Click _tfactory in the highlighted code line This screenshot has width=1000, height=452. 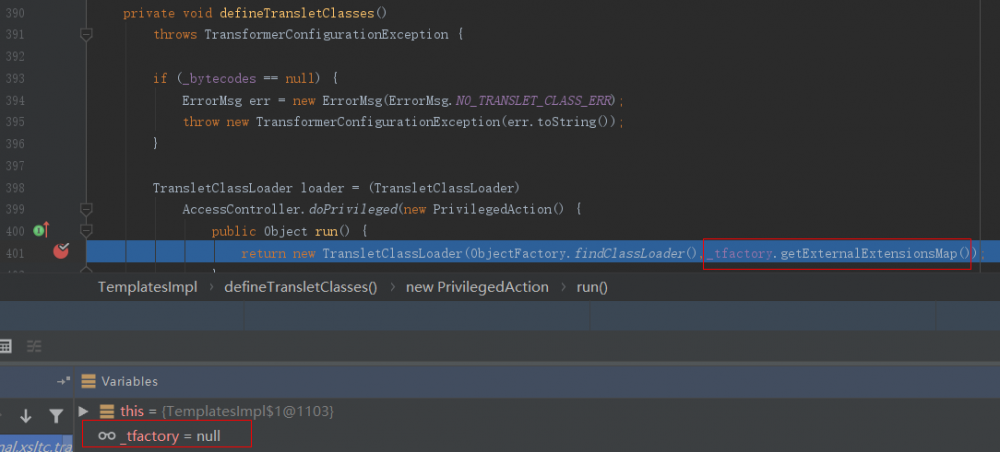[x=740, y=253]
